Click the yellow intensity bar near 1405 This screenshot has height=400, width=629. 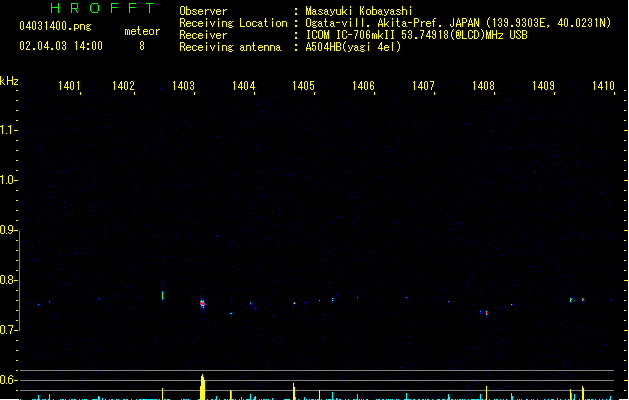[294, 391]
